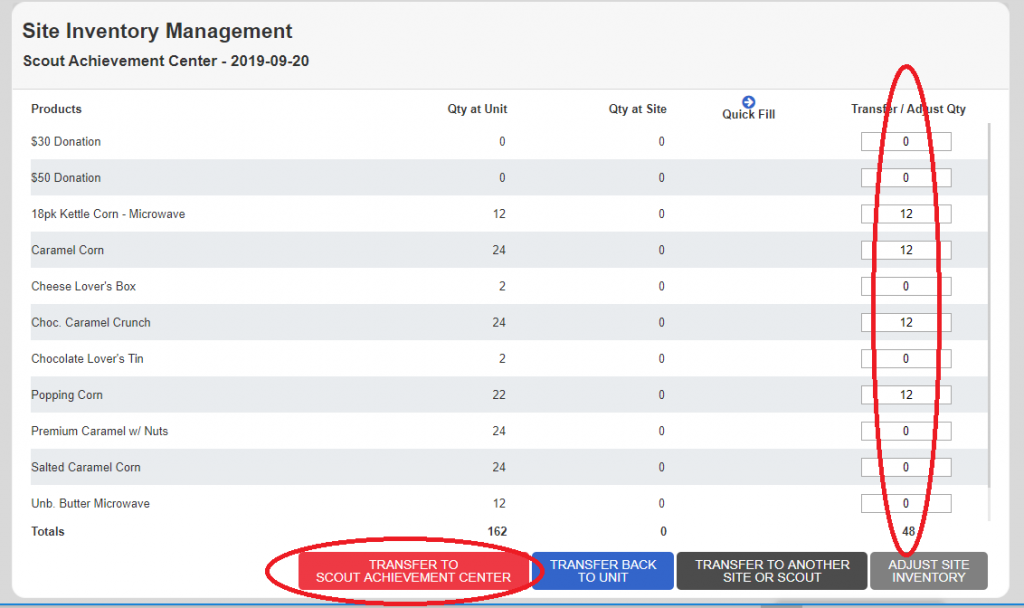Click the $50 Donation product name
This screenshot has height=608, width=1024.
coord(66,178)
